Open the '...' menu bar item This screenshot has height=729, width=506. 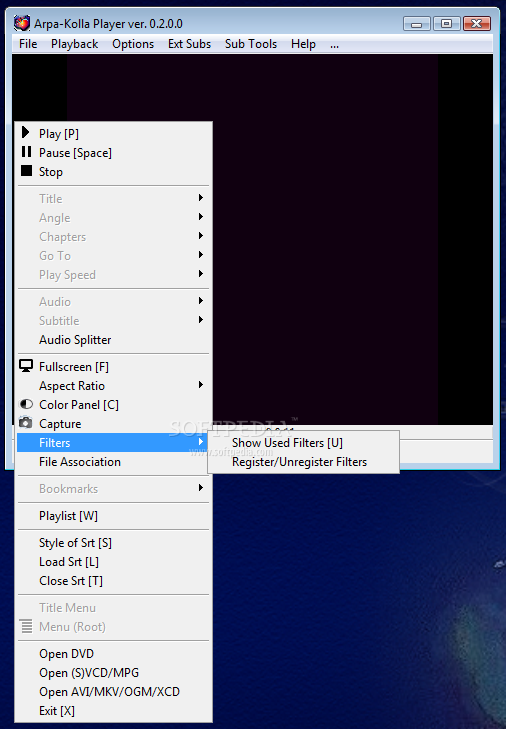click(x=334, y=44)
